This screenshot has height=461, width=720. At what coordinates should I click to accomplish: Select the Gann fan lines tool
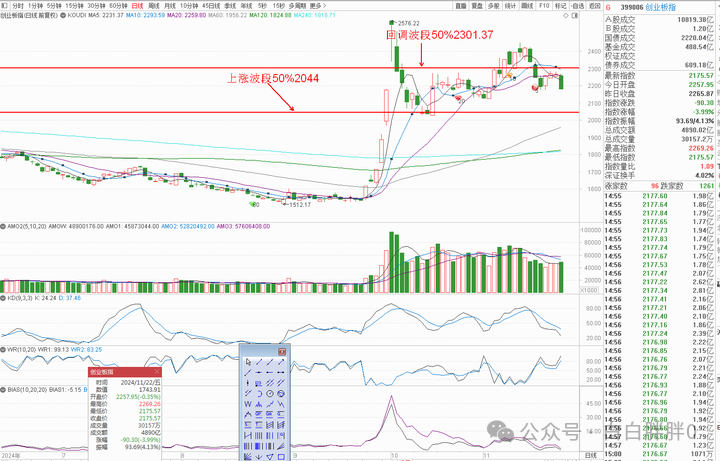point(248,456)
